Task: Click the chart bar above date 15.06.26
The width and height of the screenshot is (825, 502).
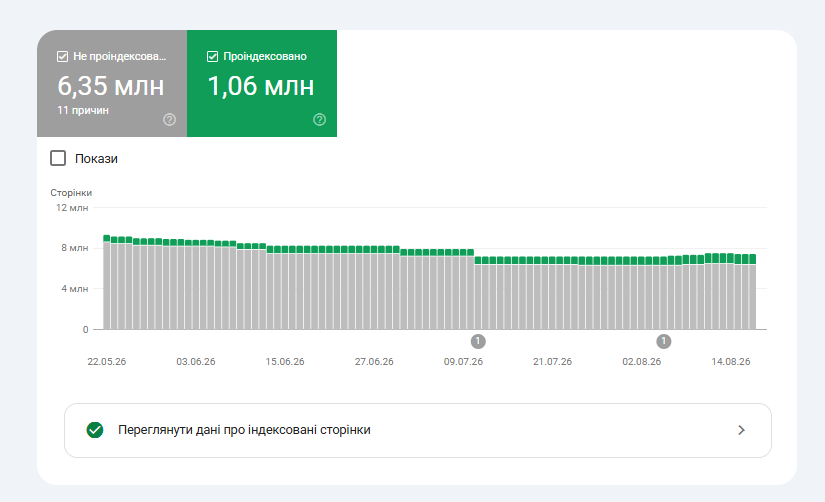Action: click(285, 288)
